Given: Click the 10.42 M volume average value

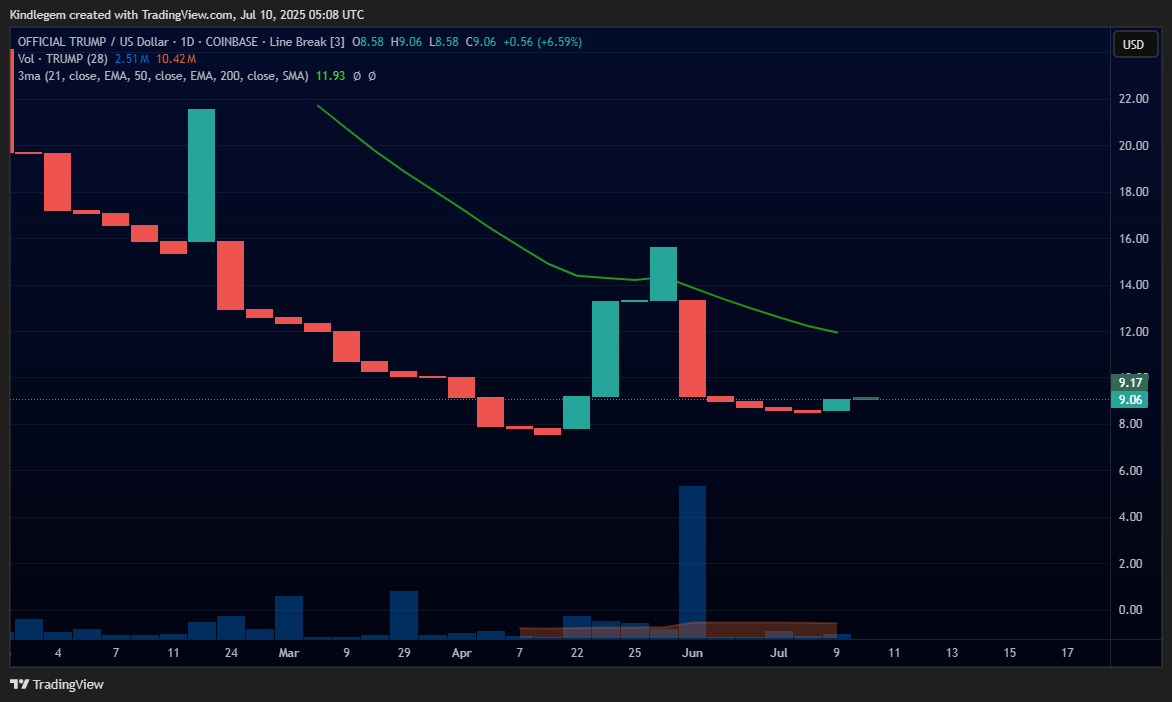Looking at the screenshot, I should click(x=176, y=58).
